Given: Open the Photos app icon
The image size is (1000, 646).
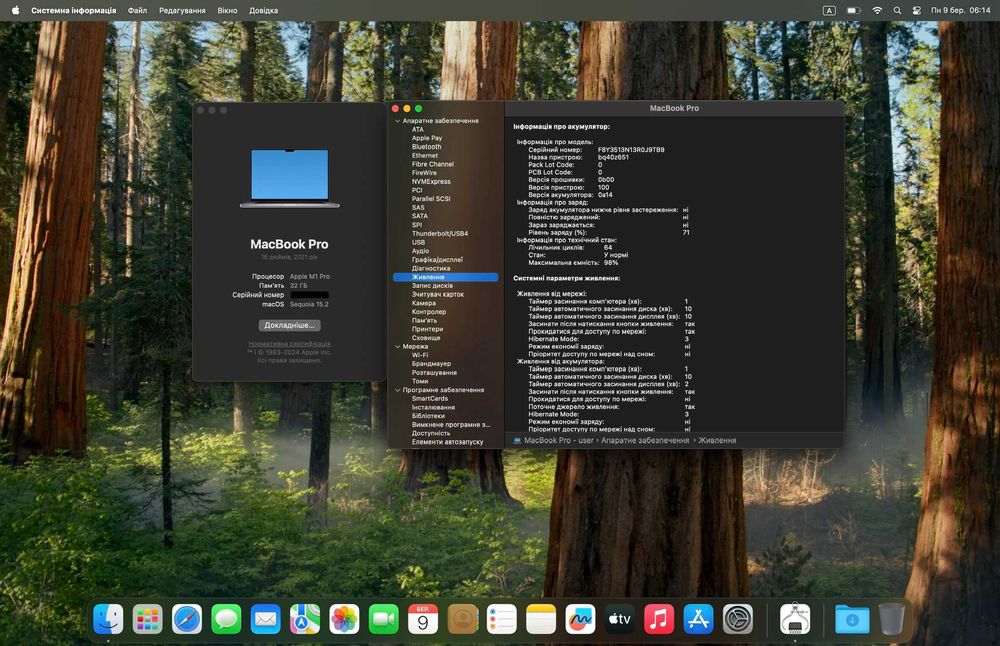Looking at the screenshot, I should 344,619.
